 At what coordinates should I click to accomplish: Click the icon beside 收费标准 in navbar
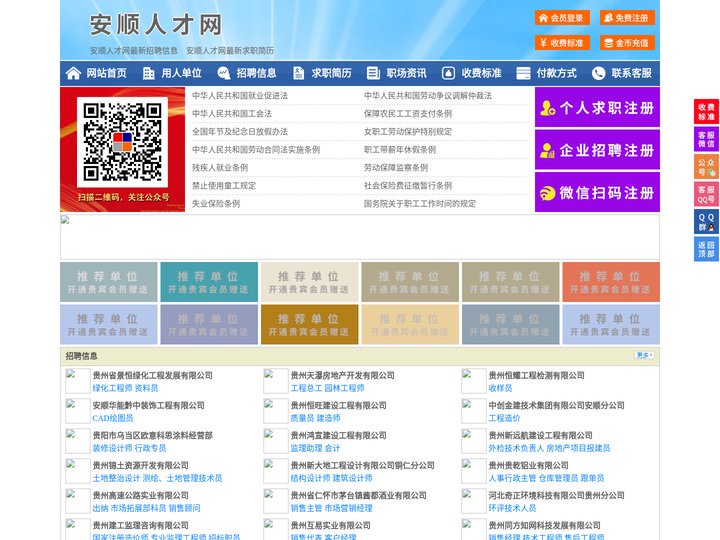[448, 73]
